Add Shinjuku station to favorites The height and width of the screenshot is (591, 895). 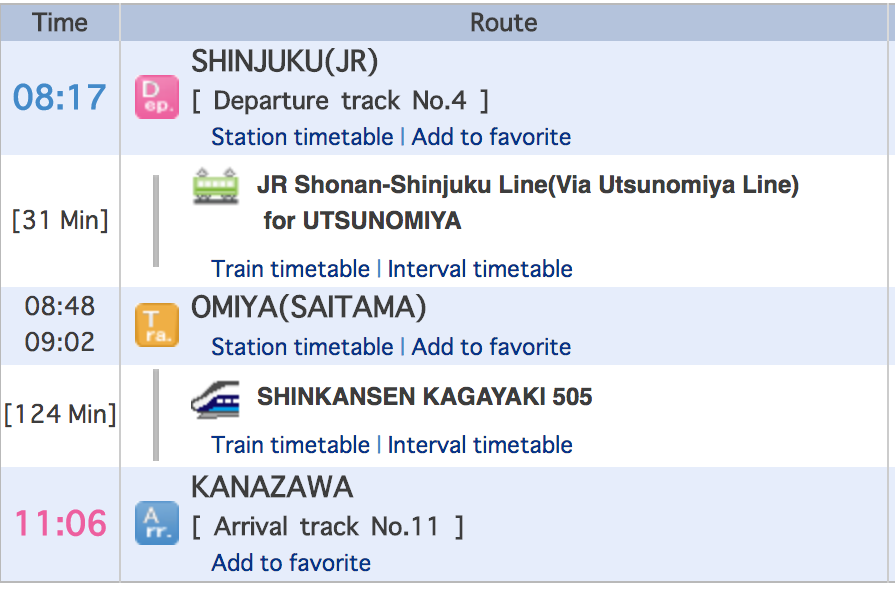click(491, 137)
